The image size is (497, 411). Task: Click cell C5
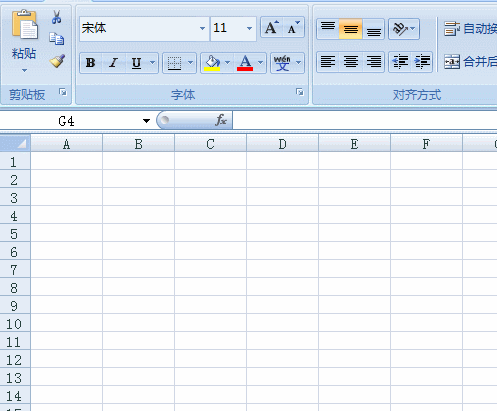point(210,234)
